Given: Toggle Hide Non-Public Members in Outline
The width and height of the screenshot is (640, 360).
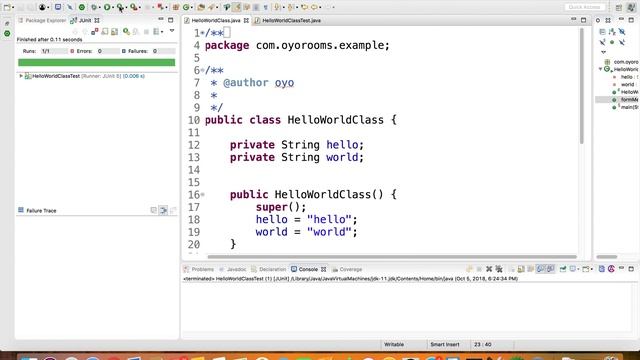Looking at the screenshot, I should [612, 42].
